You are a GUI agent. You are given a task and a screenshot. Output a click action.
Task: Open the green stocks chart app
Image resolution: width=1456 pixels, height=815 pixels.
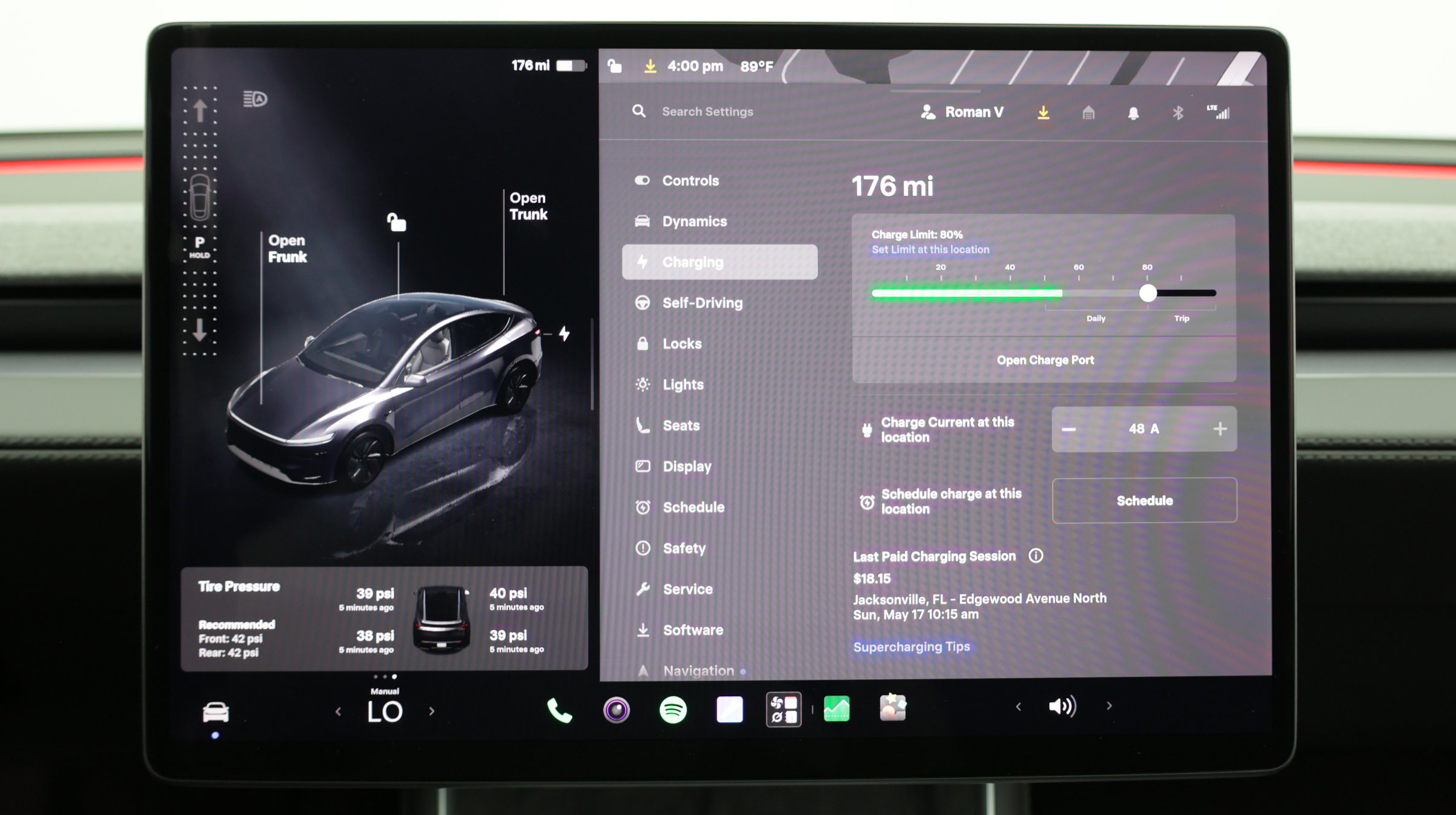click(837, 708)
